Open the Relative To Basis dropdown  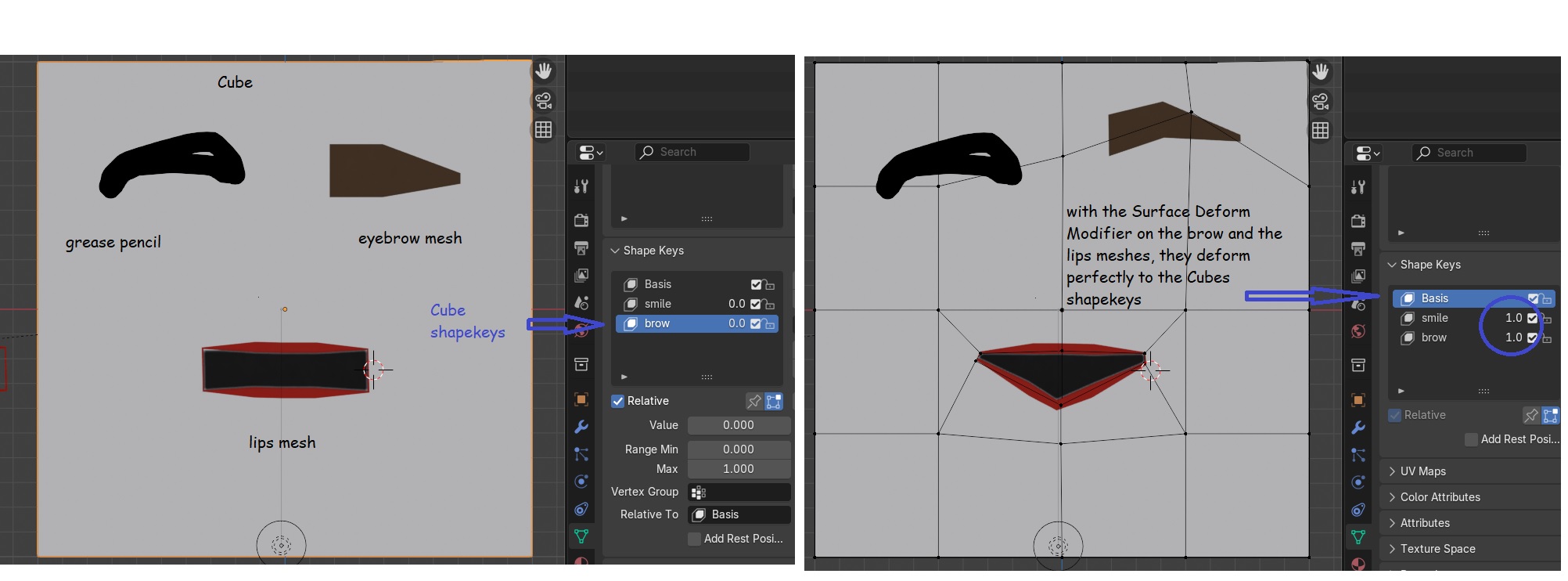[x=739, y=514]
